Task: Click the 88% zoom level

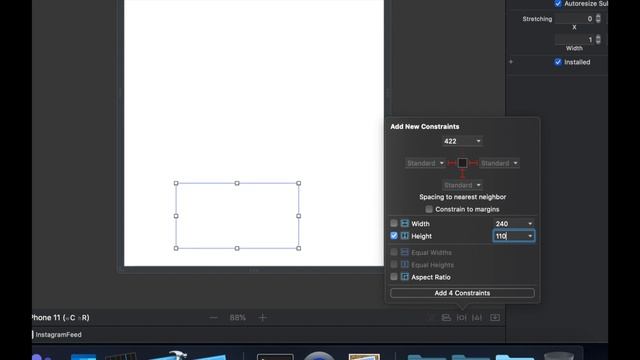Action: click(x=238, y=318)
